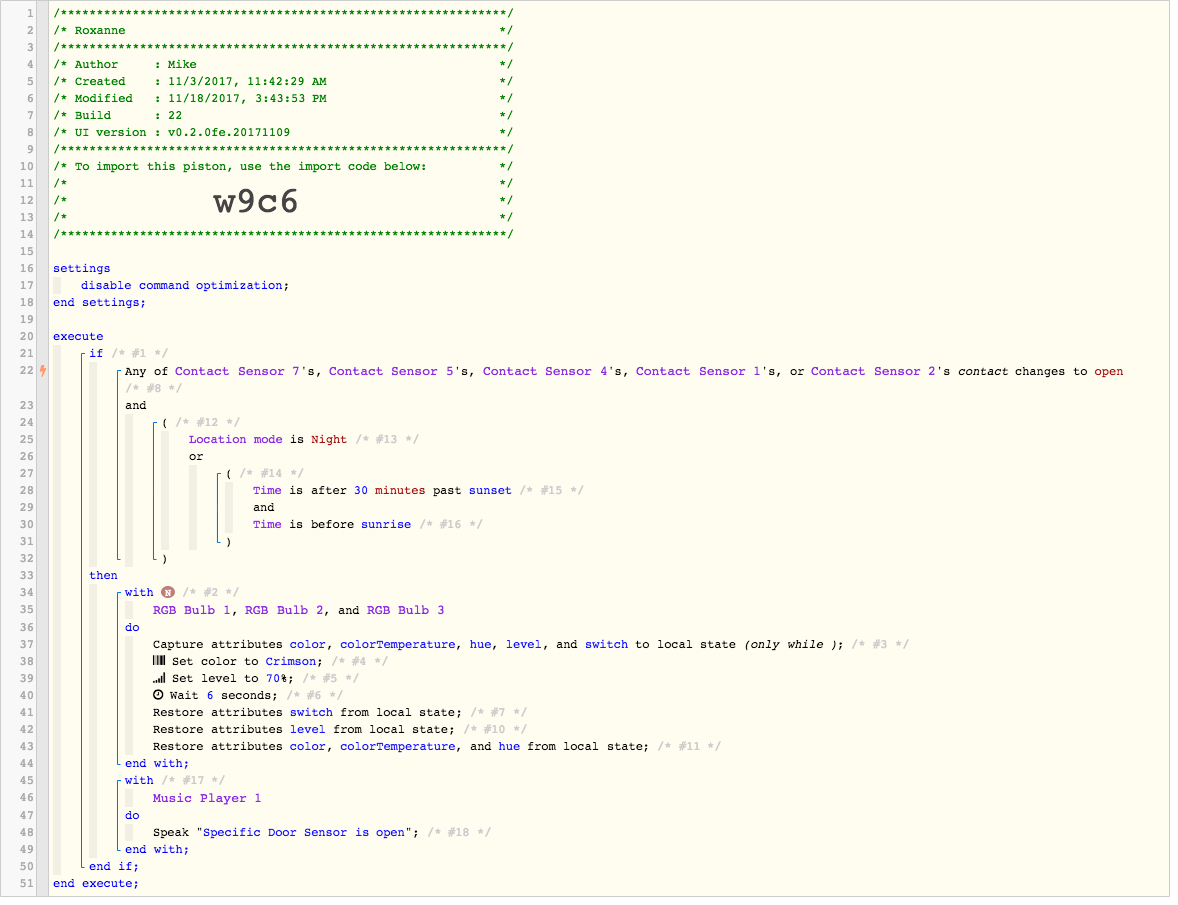Click the red 'Night' mode value
Image resolution: width=1178 pixels, height=905 pixels.
(328, 439)
